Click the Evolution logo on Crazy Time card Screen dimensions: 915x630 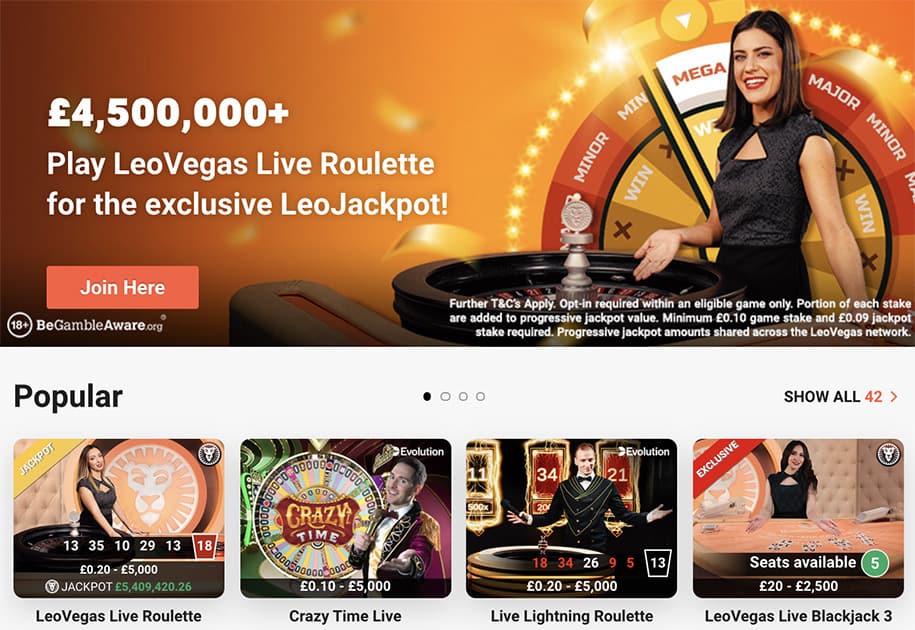417,452
